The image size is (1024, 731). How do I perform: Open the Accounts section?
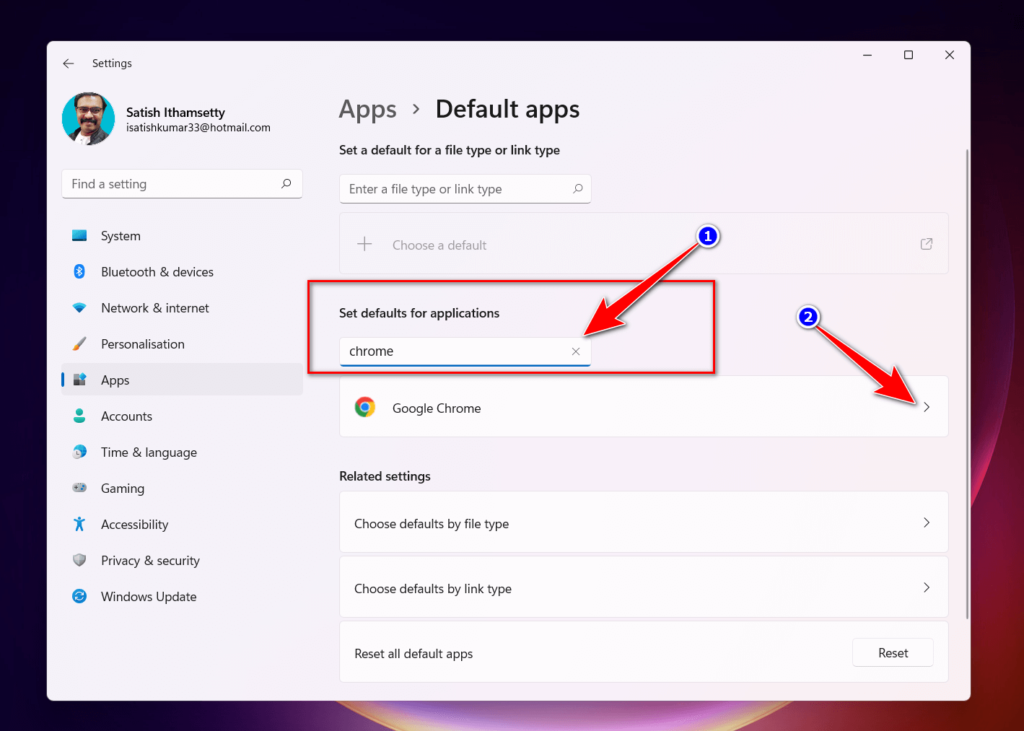182,416
